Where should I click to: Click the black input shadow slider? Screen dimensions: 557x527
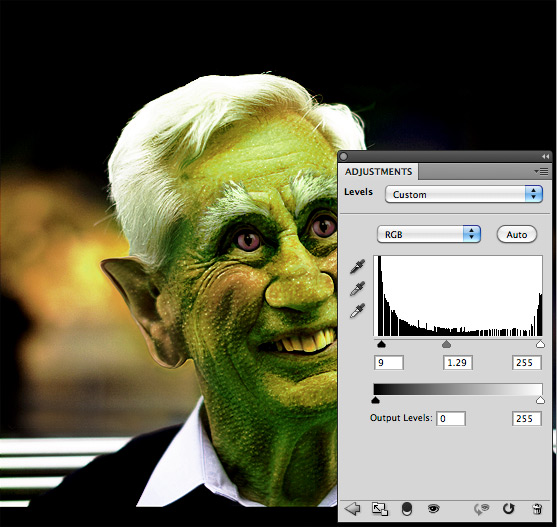pos(381,344)
